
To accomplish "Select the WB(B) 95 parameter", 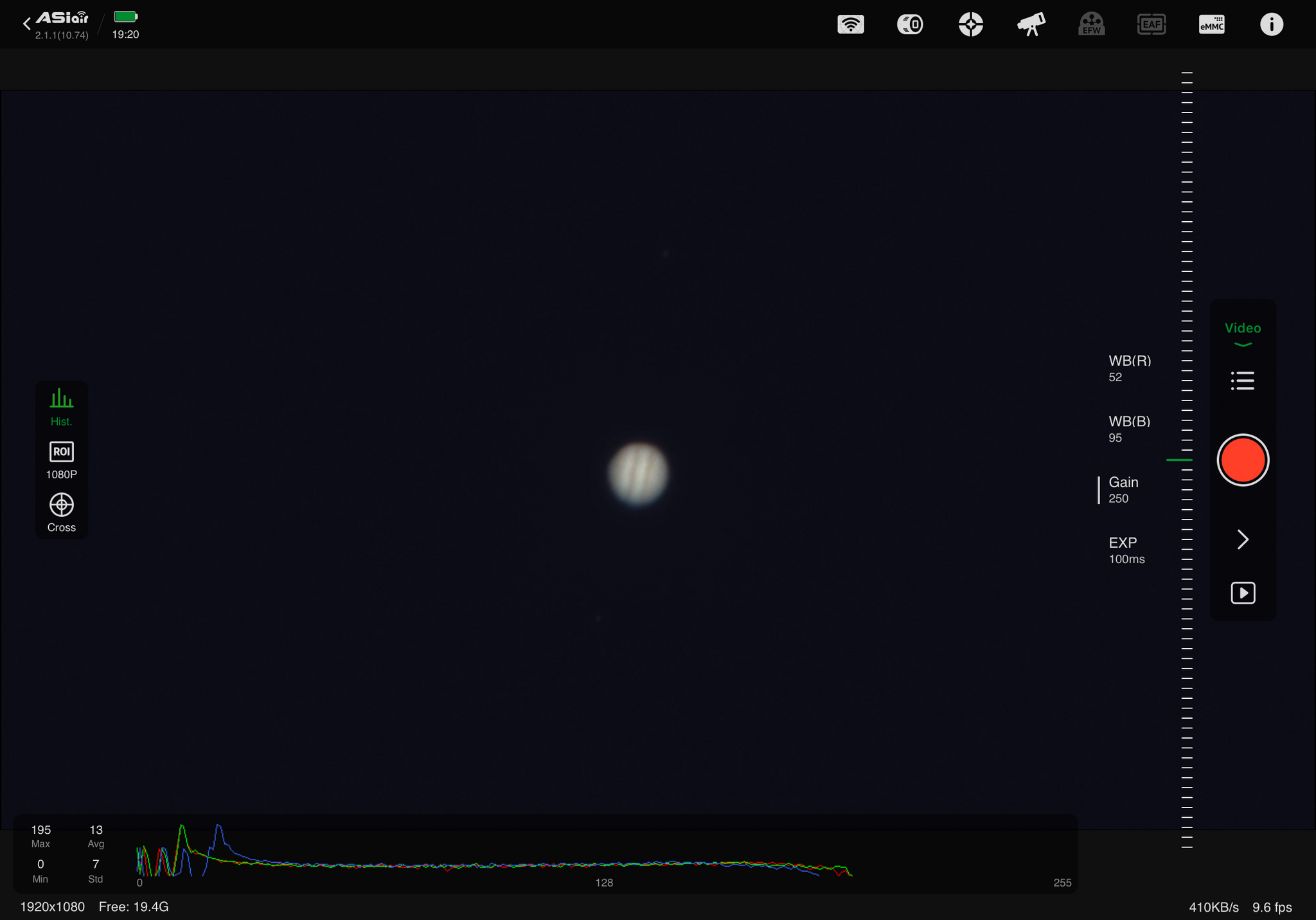I will (1129, 429).
